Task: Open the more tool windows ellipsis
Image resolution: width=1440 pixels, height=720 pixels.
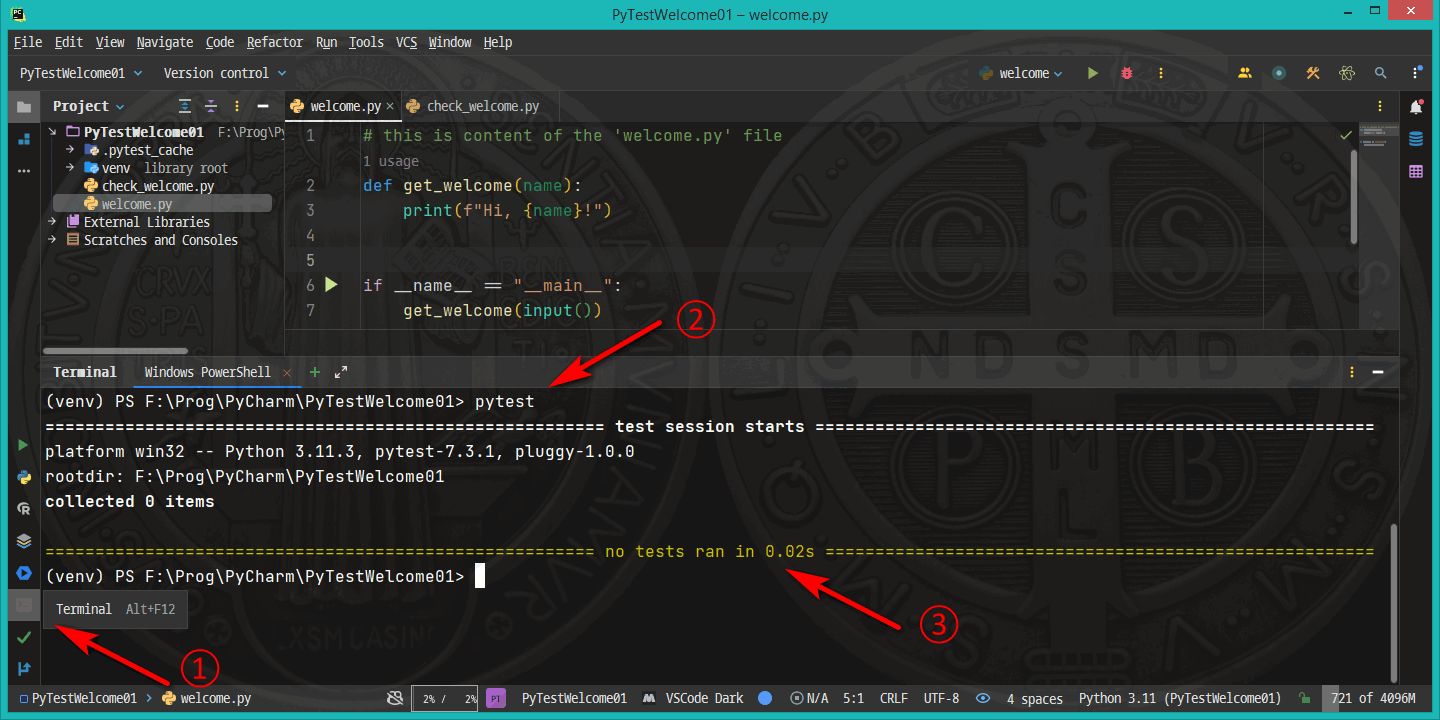Action: click(x=24, y=171)
